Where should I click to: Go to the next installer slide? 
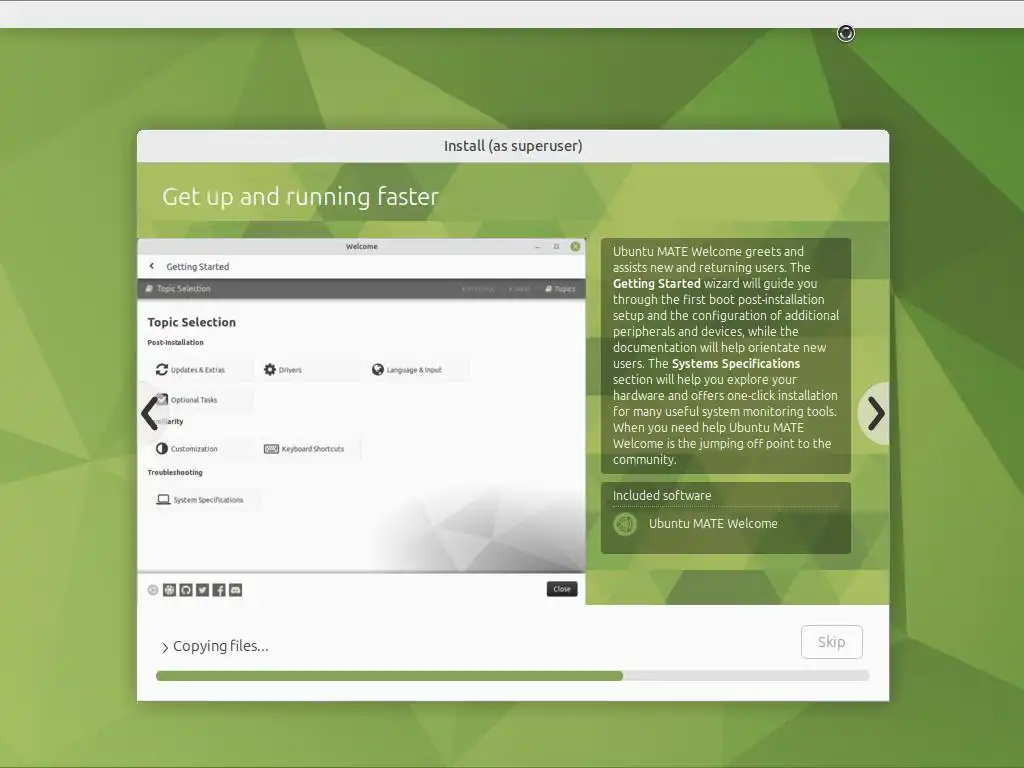(x=875, y=413)
